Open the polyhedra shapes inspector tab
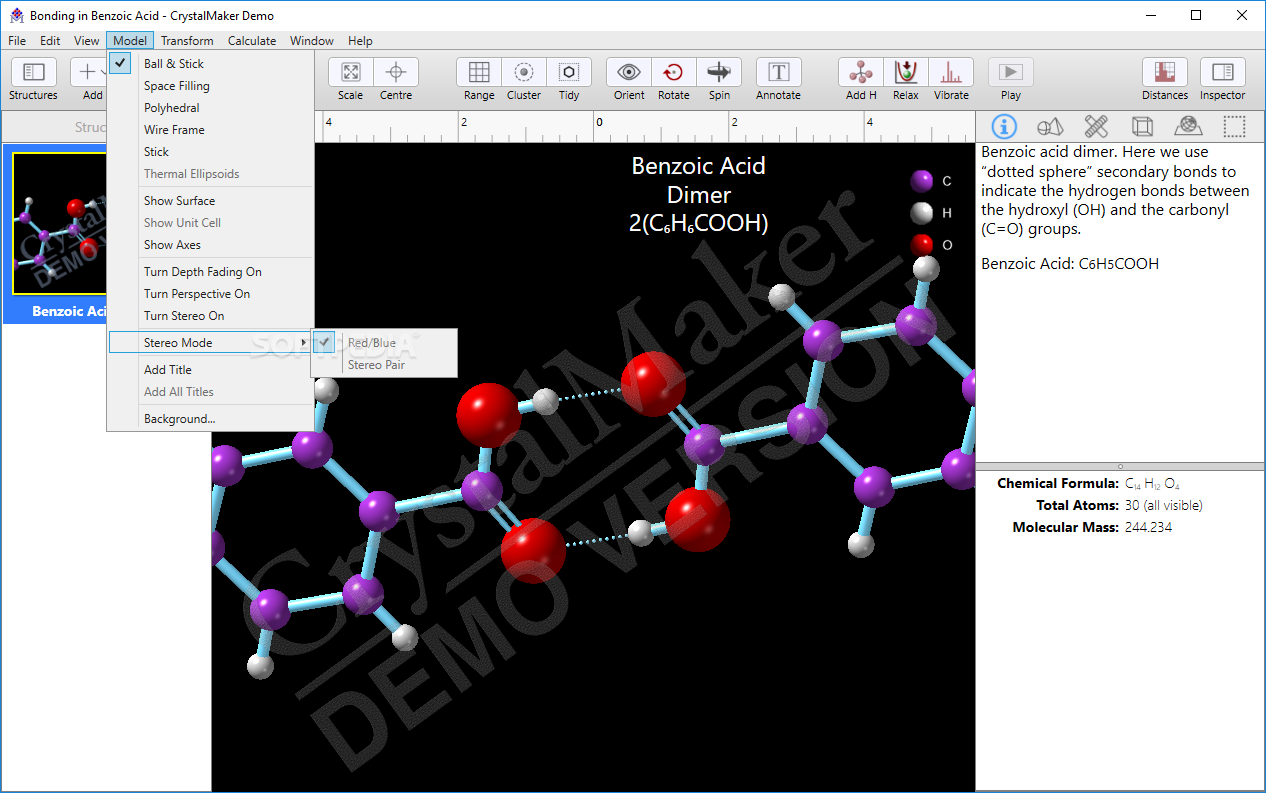Image resolution: width=1266 pixels, height=793 pixels. 1050,126
